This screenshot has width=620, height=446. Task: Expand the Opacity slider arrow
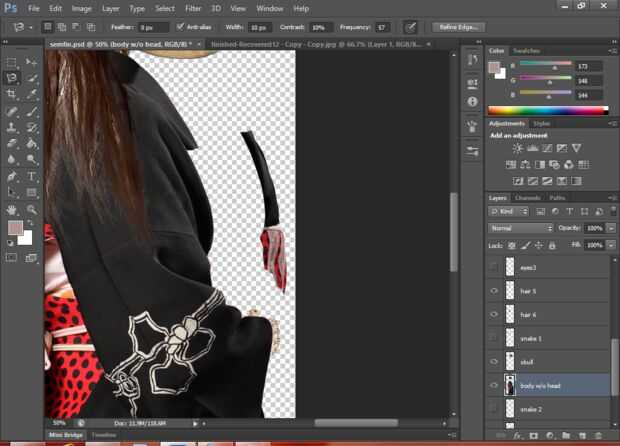point(611,228)
